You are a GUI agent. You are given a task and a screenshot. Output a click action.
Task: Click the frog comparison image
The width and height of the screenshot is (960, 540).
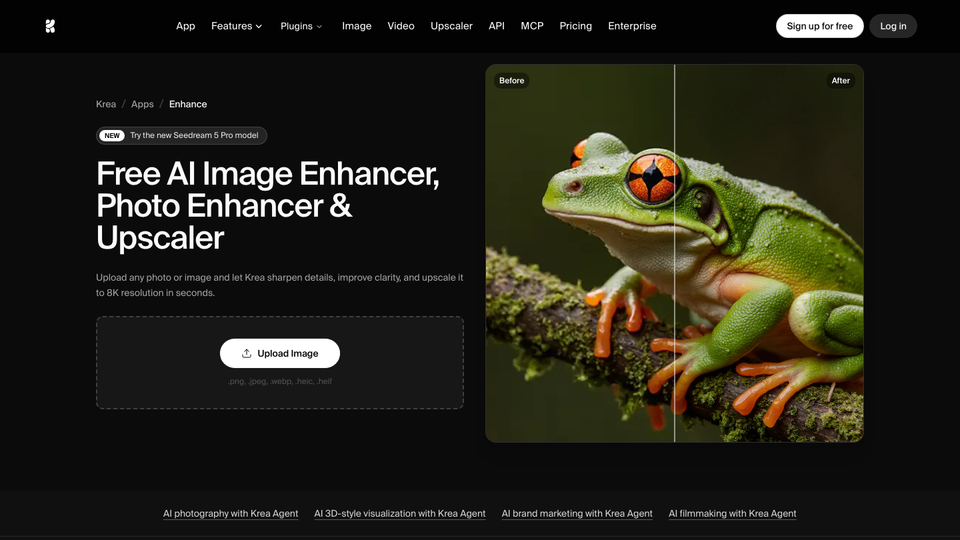(x=674, y=253)
